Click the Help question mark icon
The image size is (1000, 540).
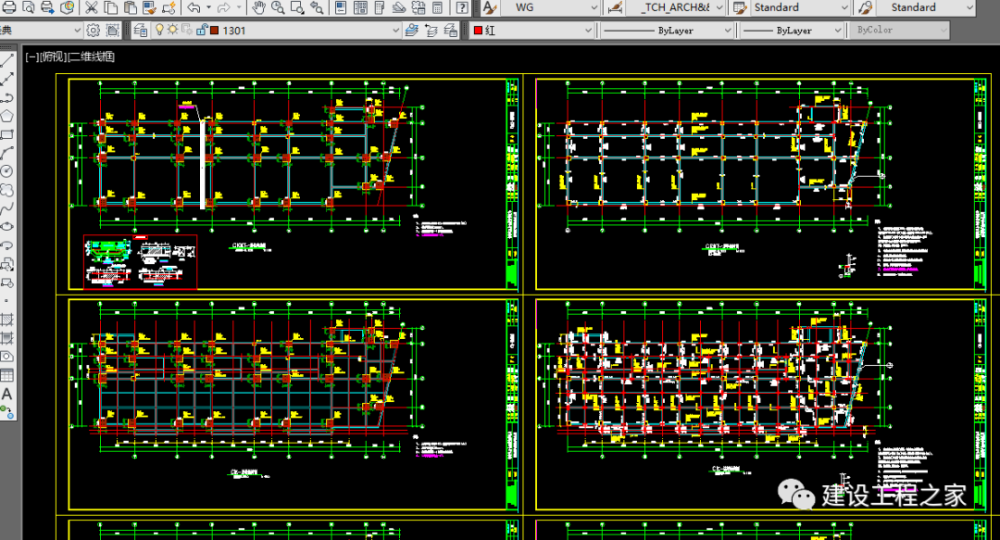[x=462, y=8]
